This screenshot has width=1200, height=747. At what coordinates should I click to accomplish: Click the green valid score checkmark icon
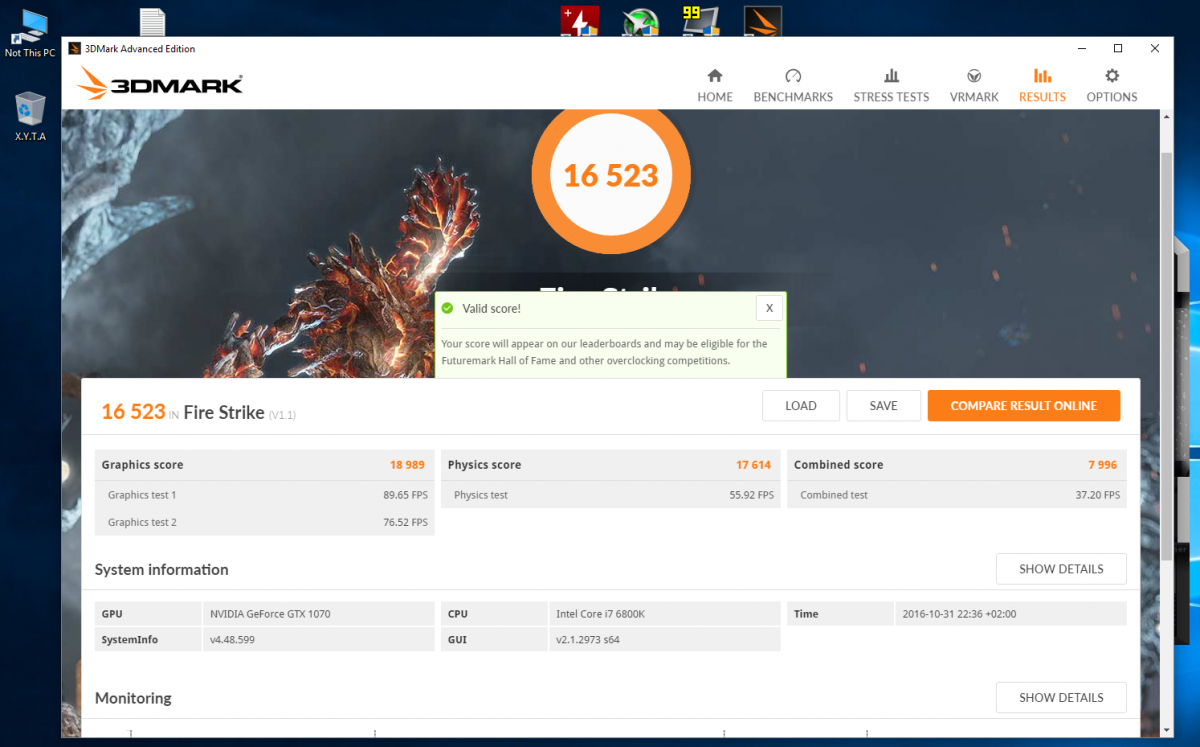click(x=448, y=309)
